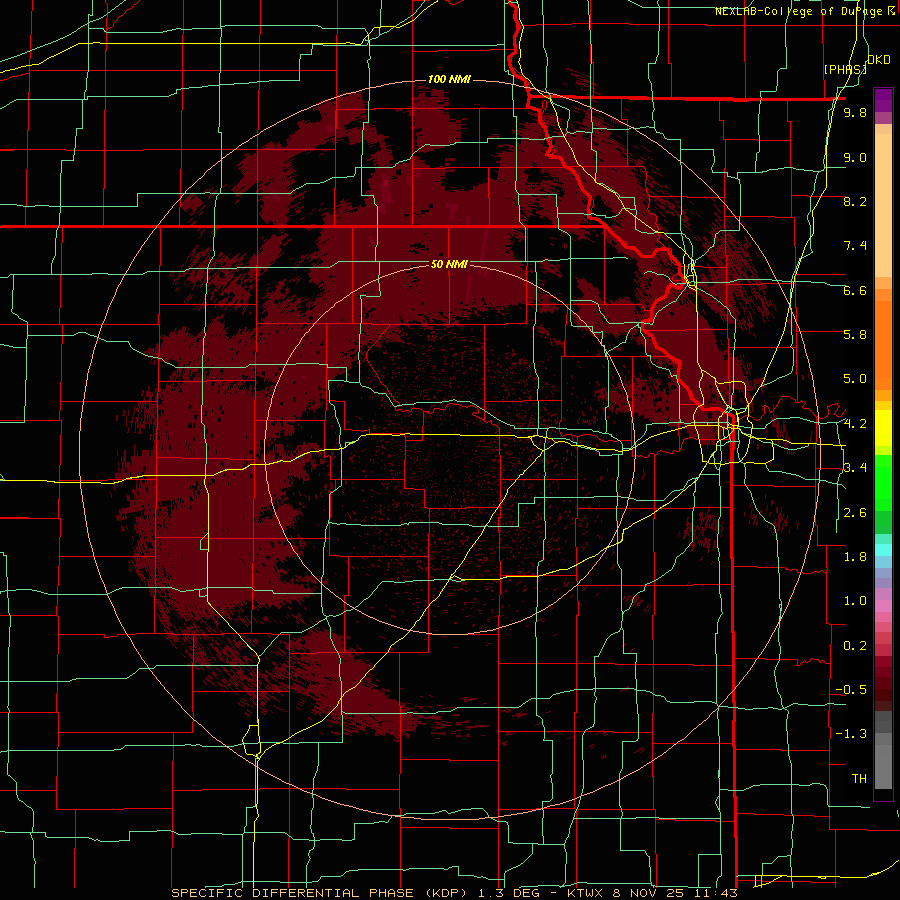Click the DKD label above the color scale
This screenshot has width=900, height=900.
tap(879, 60)
